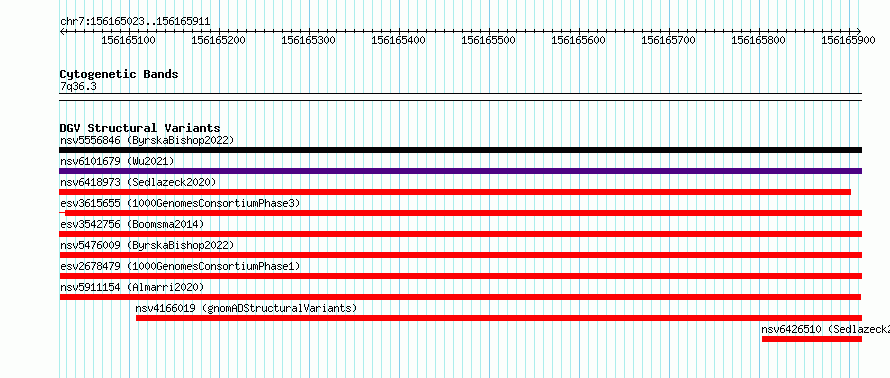Click the 156165900 ruler tick label
The image size is (890, 378).
pyautogui.click(x=849, y=40)
